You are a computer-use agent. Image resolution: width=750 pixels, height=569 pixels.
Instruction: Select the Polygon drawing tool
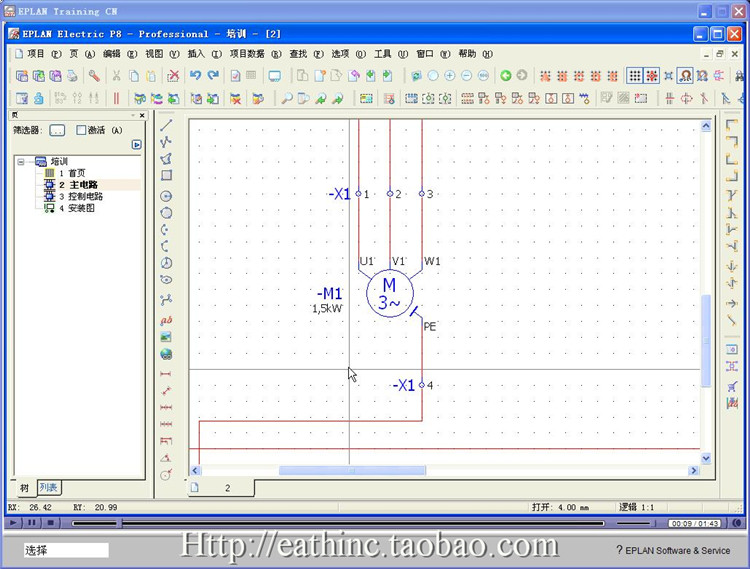tap(166, 159)
